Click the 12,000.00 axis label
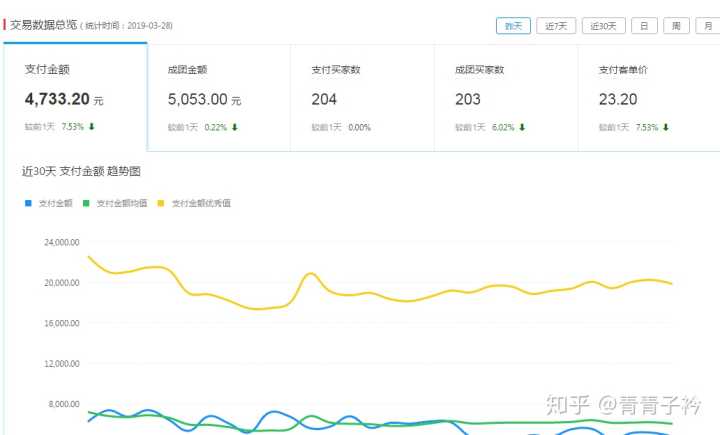 click(x=62, y=363)
